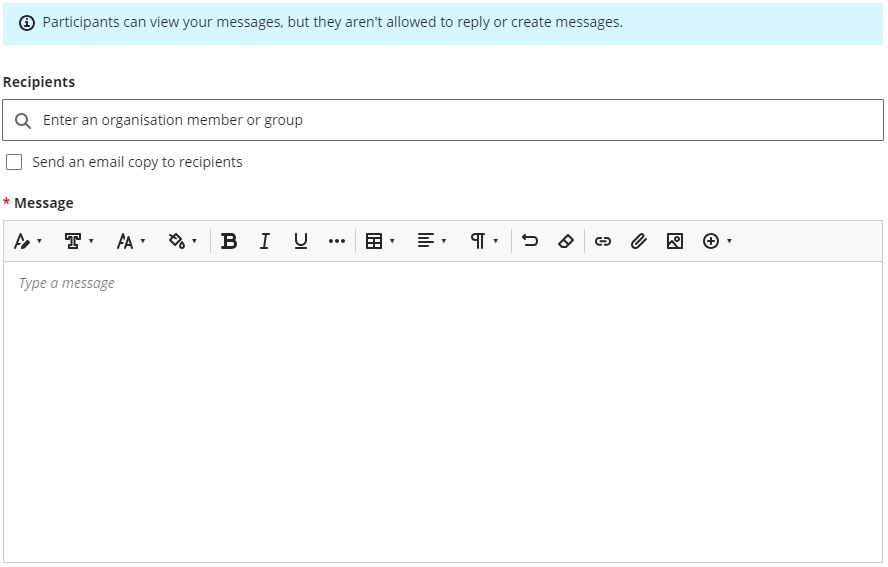Attach a file with the paperclip
Image resolution: width=888 pixels, height=567 pixels.
tap(639, 241)
